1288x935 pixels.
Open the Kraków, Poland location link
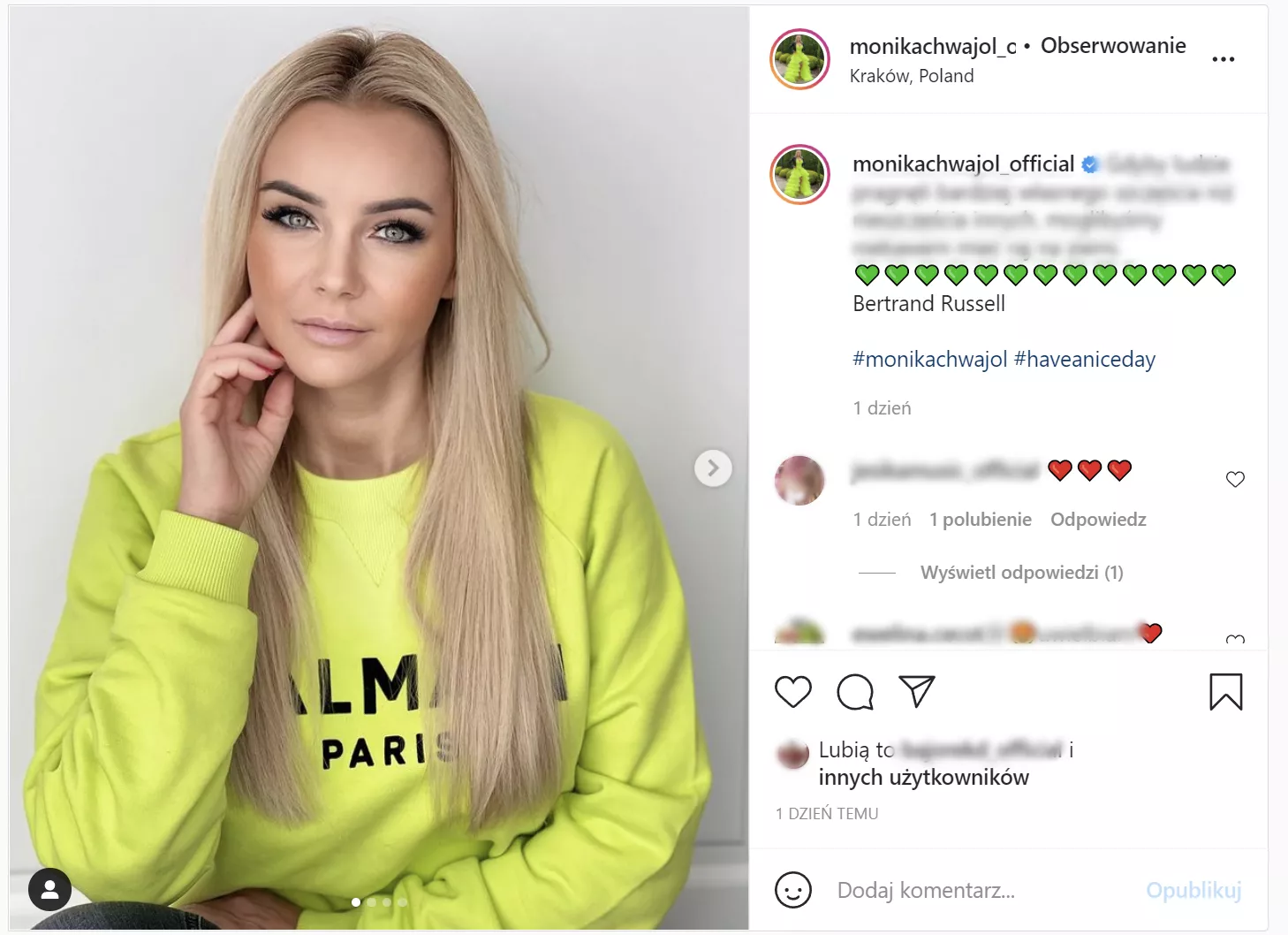pyautogui.click(x=912, y=76)
